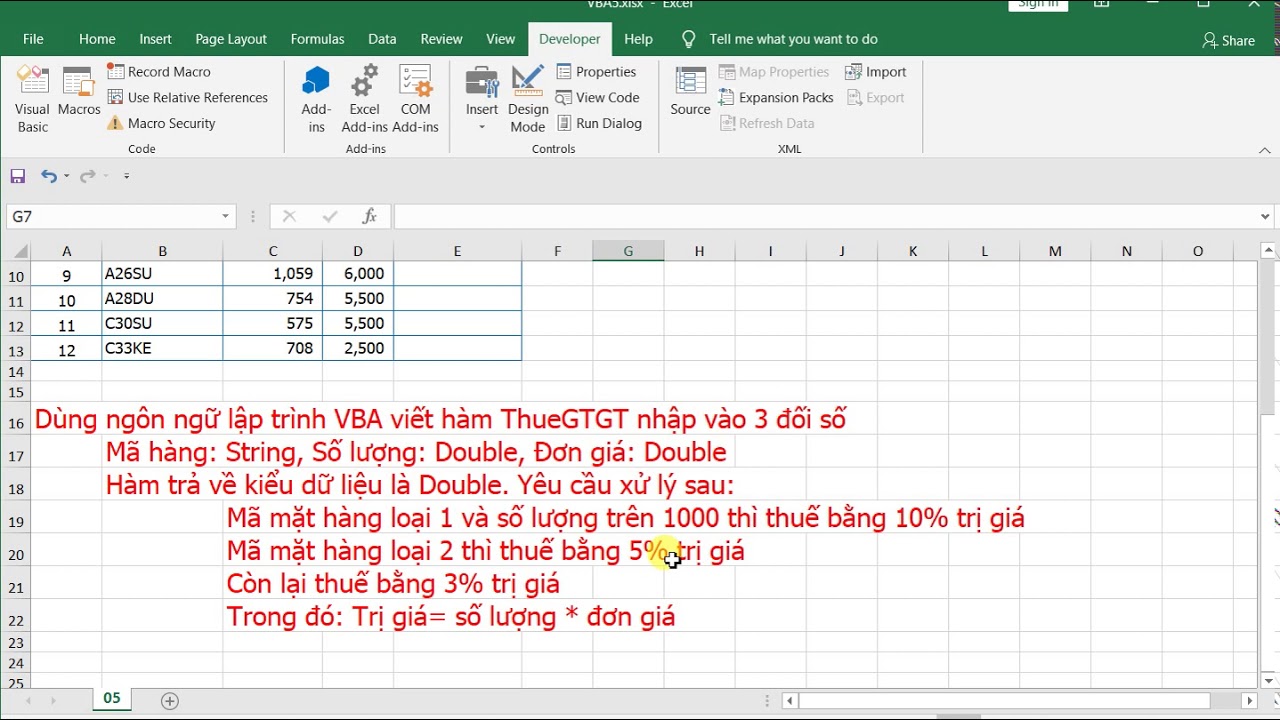Switch to the Page Layout tab
Image resolution: width=1280 pixels, height=720 pixels.
coord(231,39)
